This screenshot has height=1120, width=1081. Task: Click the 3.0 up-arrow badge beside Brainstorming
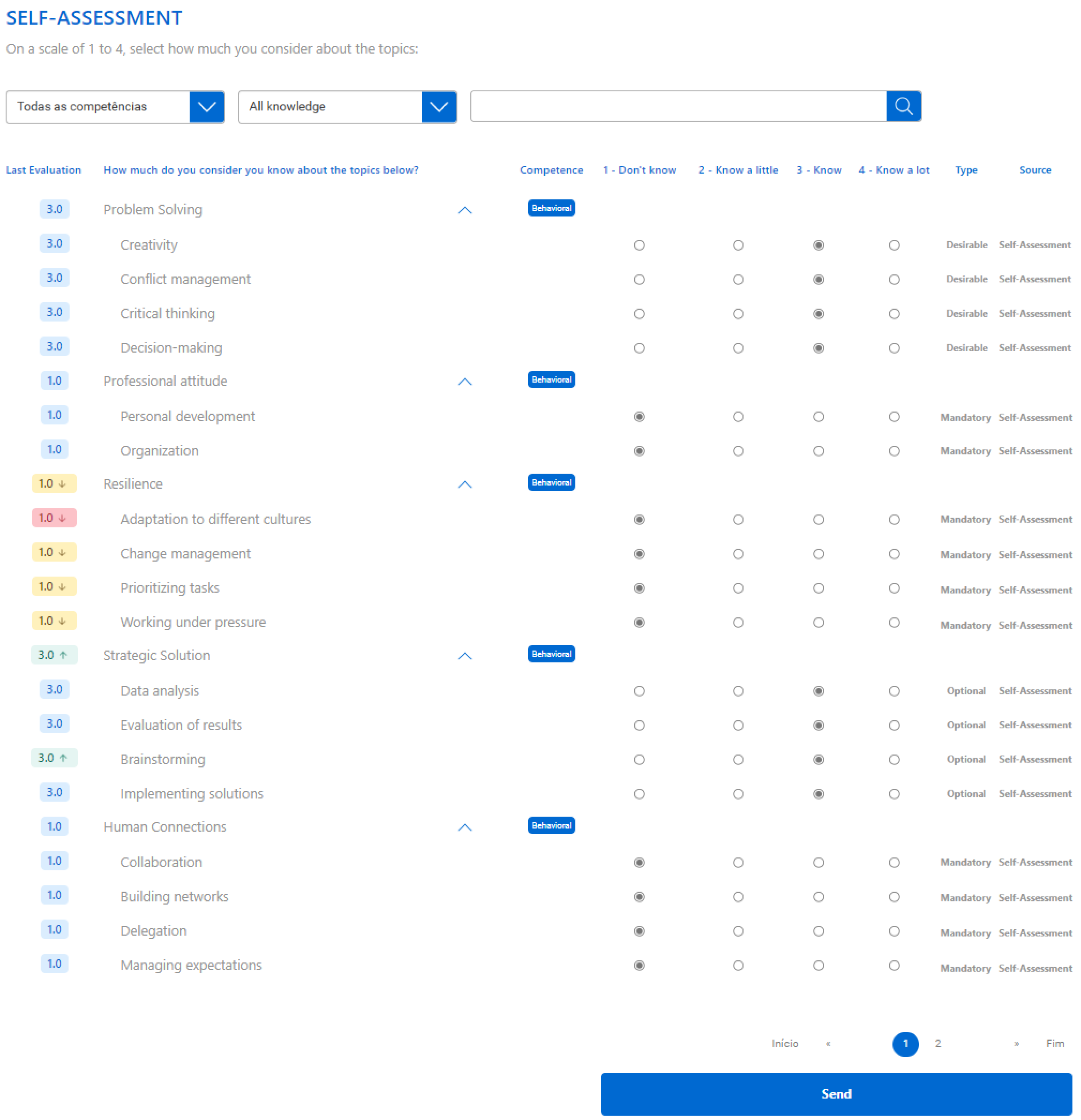click(x=54, y=758)
